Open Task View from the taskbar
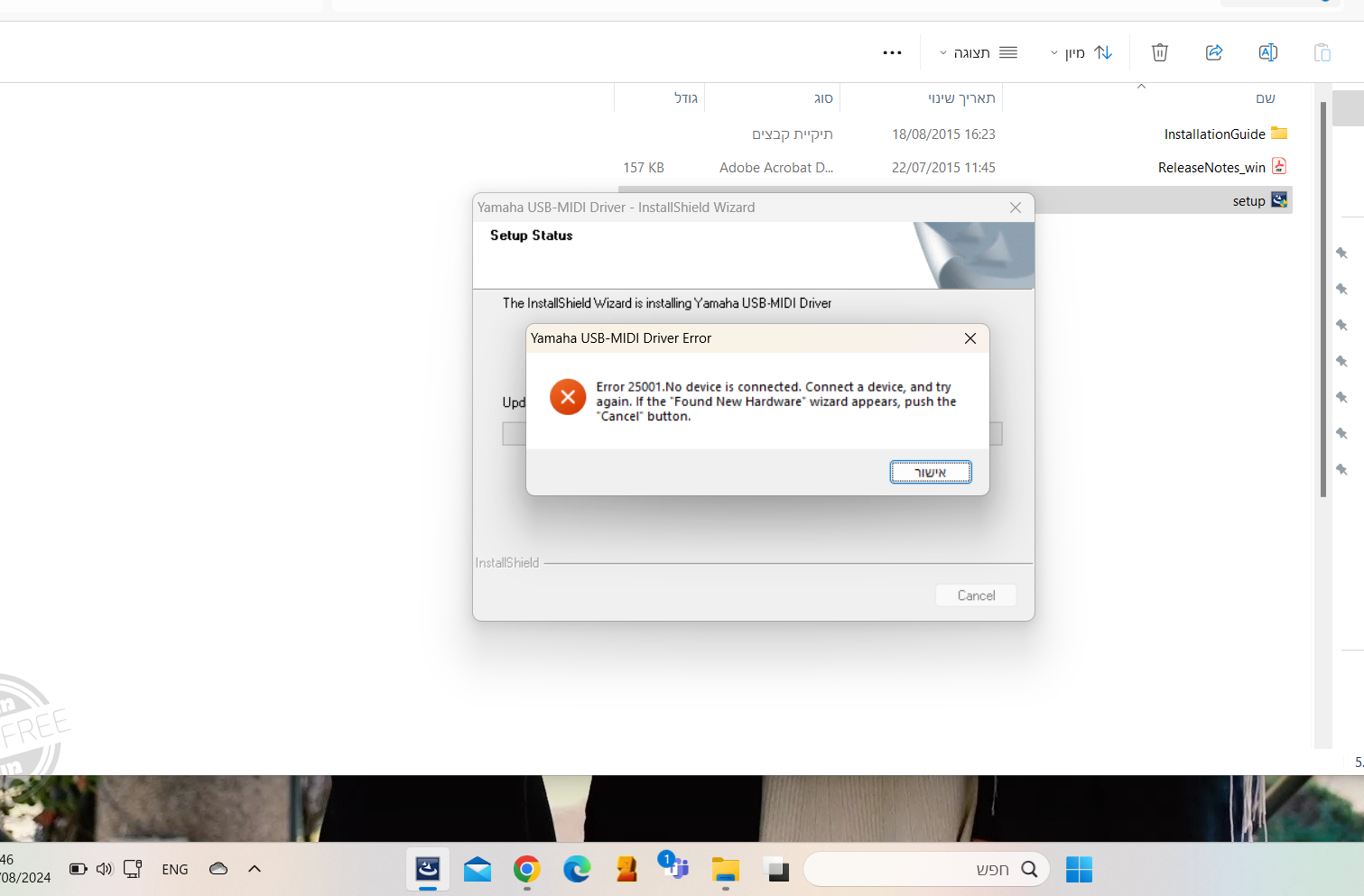The height and width of the screenshot is (896, 1364). pos(776,869)
